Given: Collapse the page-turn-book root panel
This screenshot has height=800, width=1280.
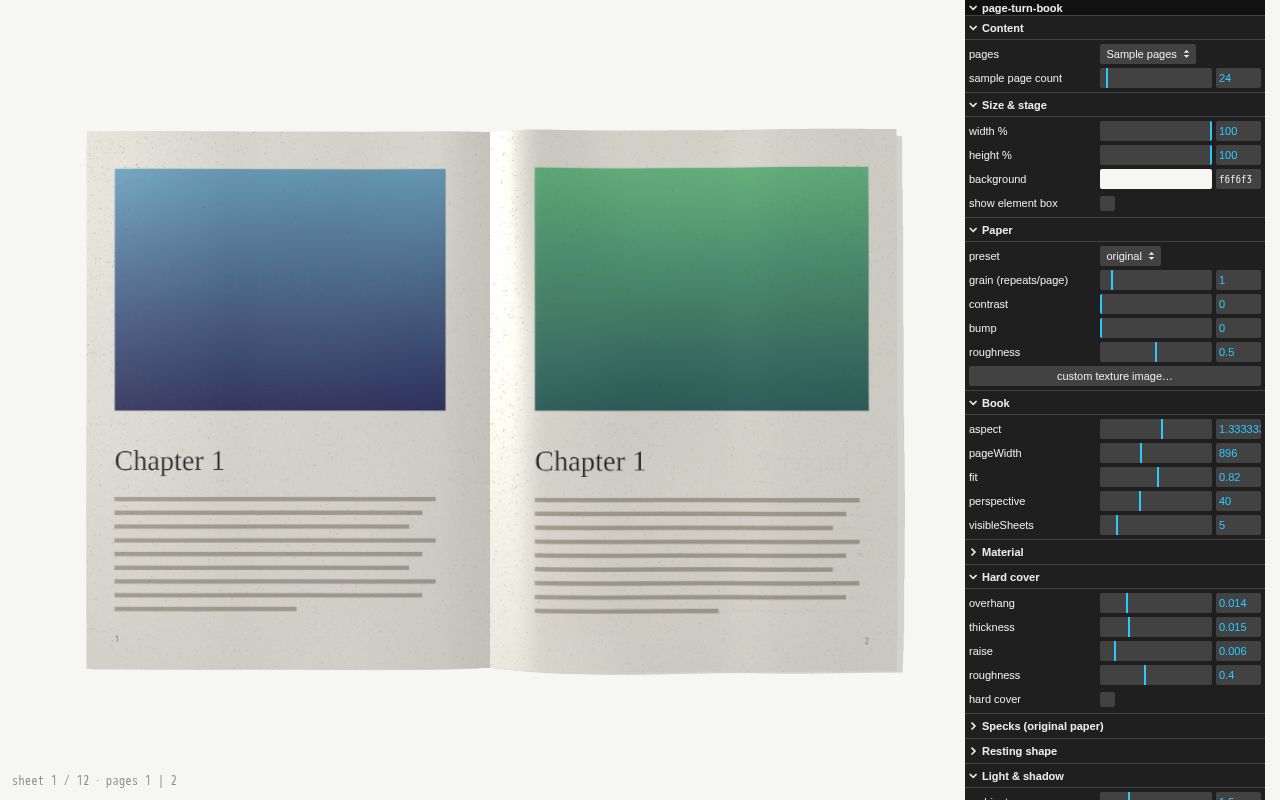Looking at the screenshot, I should tap(1115, 8).
